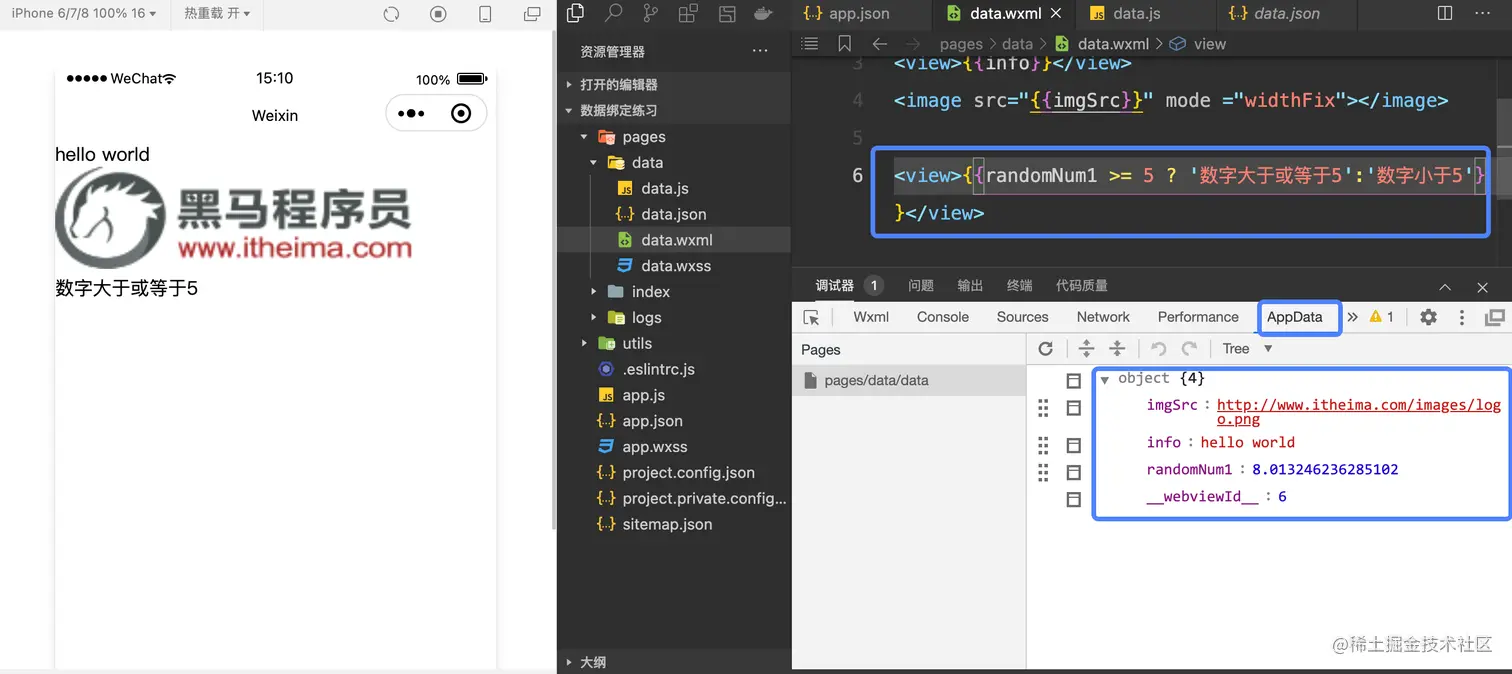Screen dimensions: 1512x674
Task: Click the WeChat capsule circle close button
Action: click(x=461, y=113)
